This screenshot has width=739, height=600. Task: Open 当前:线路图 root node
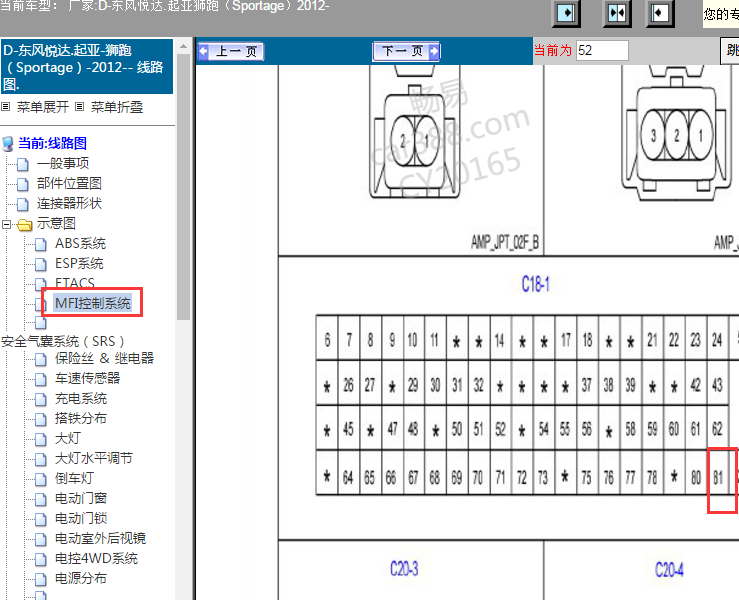[52, 143]
